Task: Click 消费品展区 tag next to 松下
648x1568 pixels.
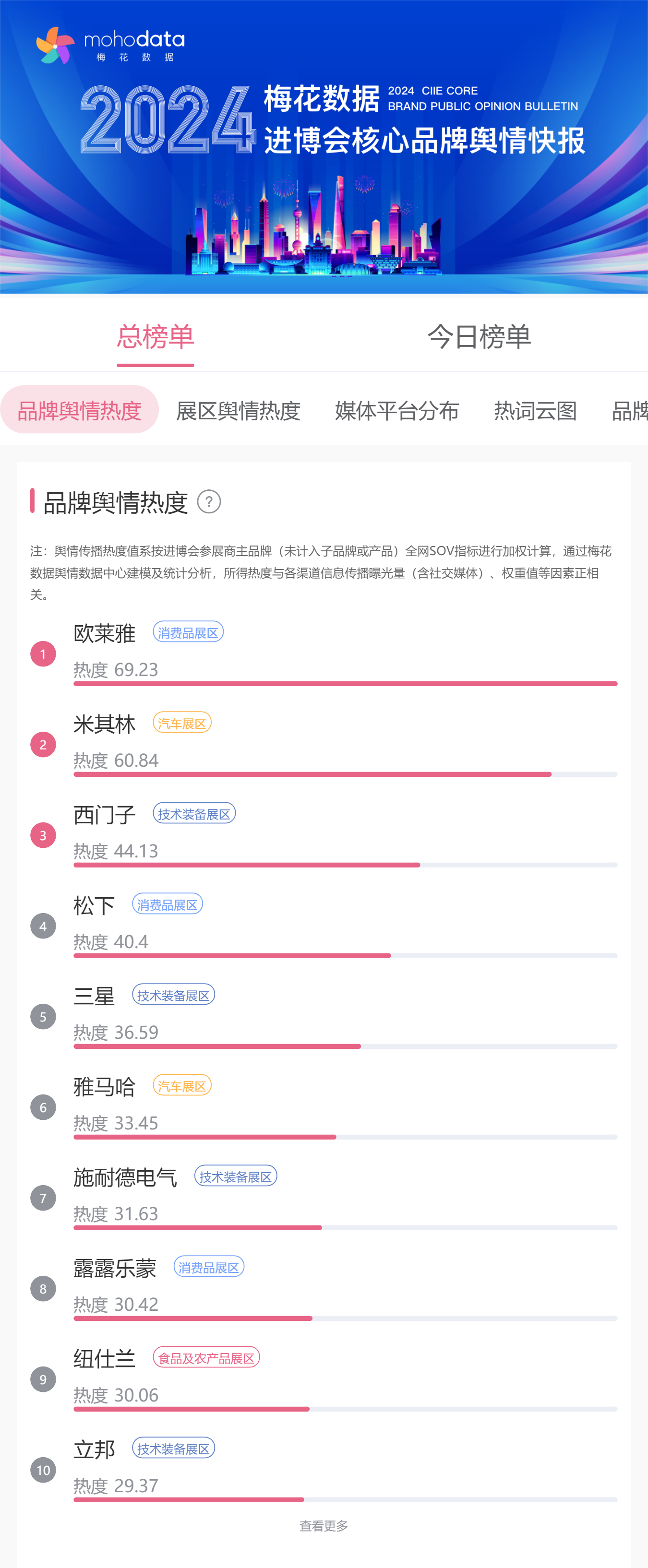Action: point(168,904)
